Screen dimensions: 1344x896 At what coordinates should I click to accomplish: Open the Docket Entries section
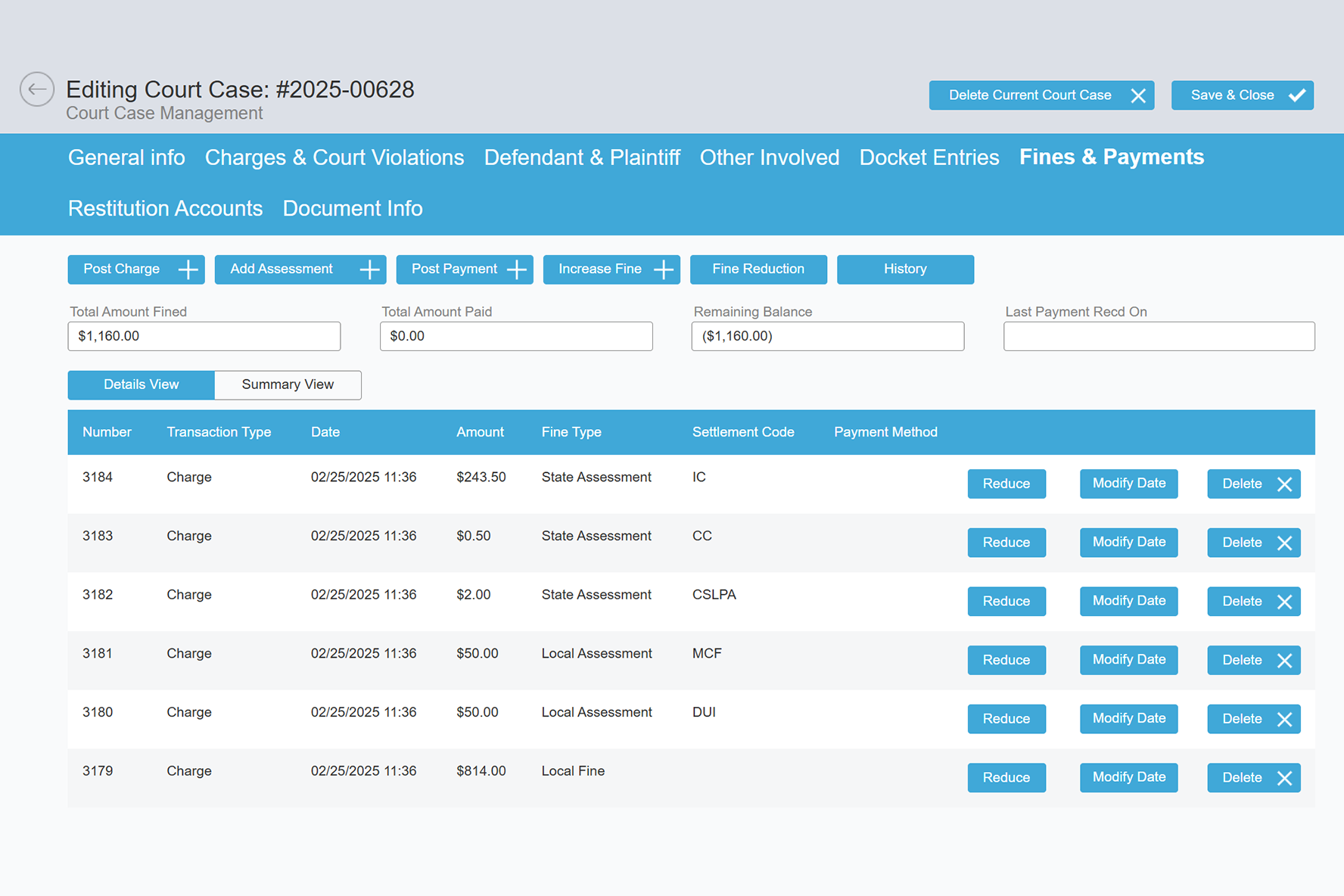click(929, 157)
